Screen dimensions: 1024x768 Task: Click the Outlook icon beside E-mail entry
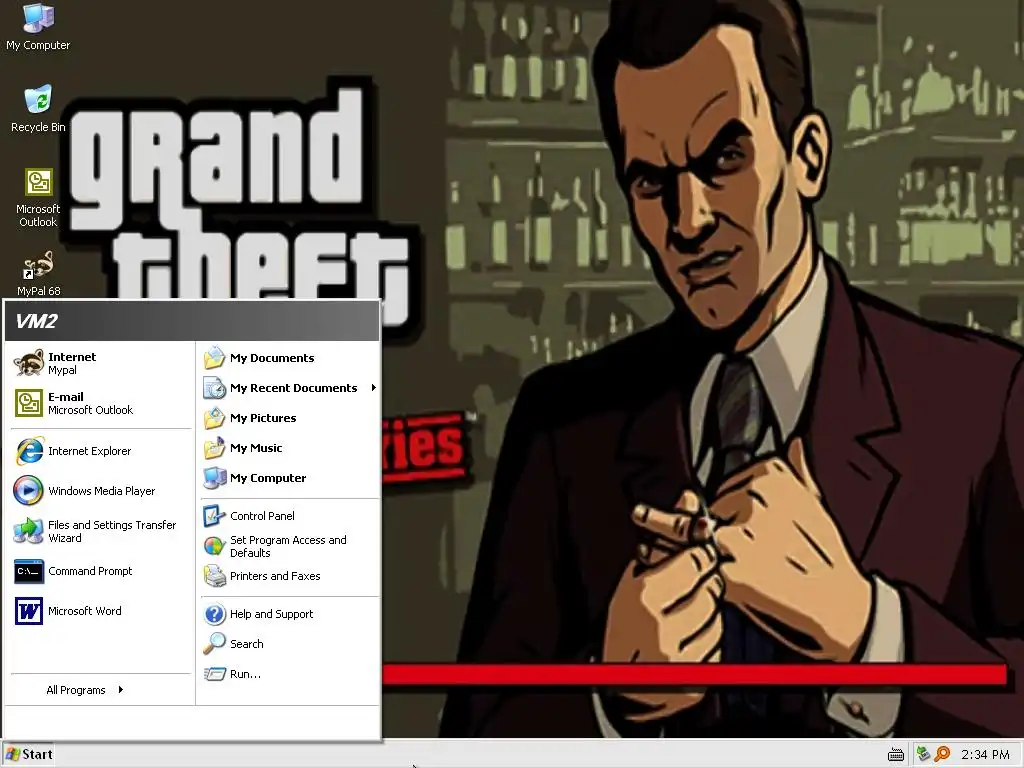point(29,403)
